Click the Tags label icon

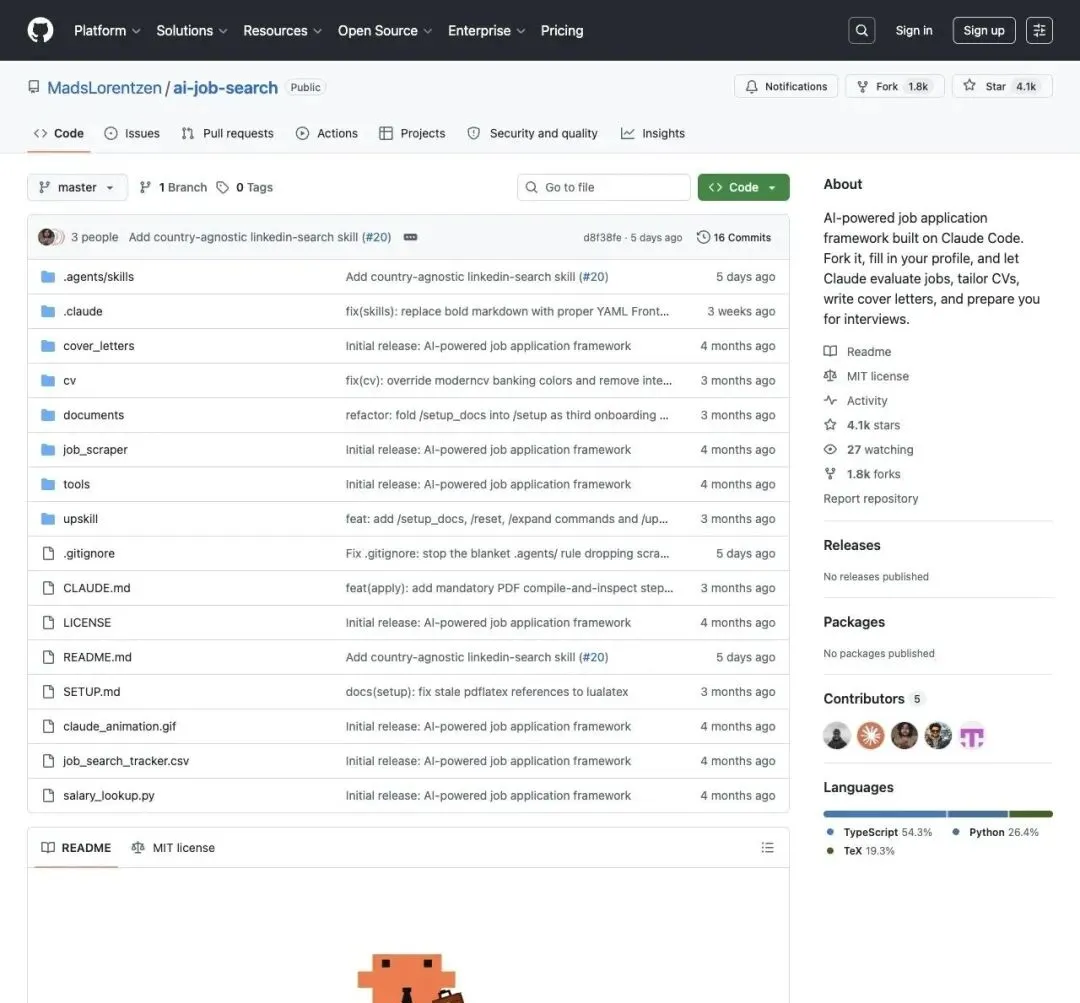point(222,187)
